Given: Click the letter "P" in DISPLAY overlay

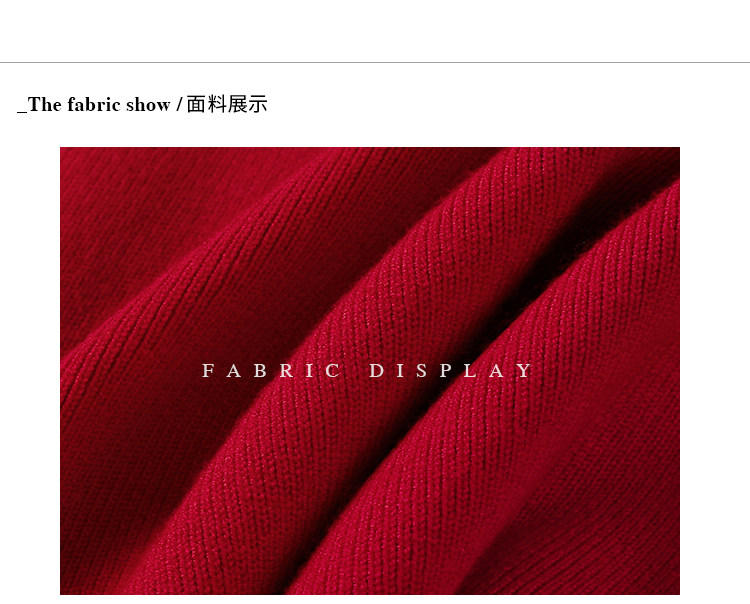Looking at the screenshot, I should point(446,371).
